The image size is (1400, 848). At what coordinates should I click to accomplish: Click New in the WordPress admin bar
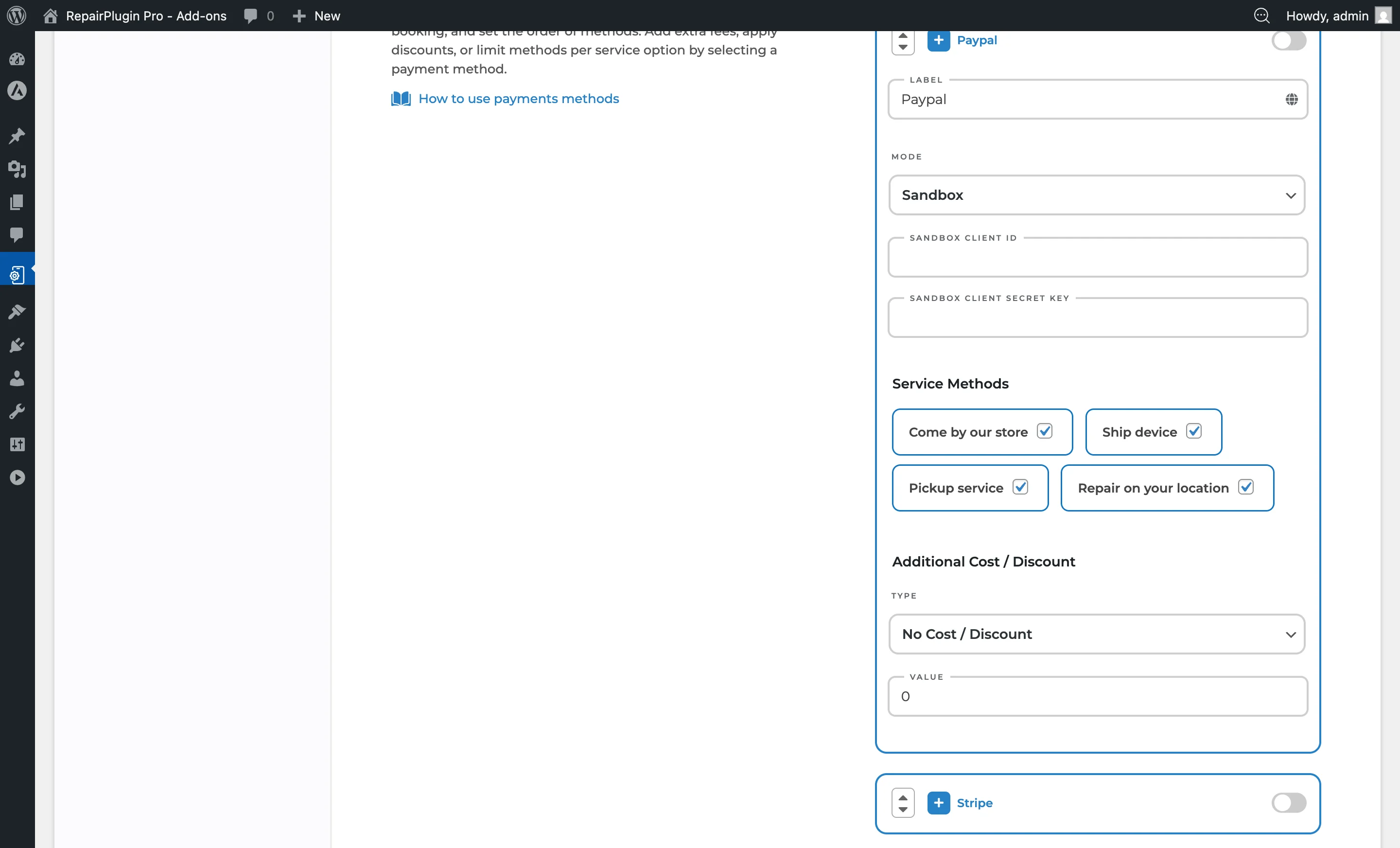coord(316,16)
